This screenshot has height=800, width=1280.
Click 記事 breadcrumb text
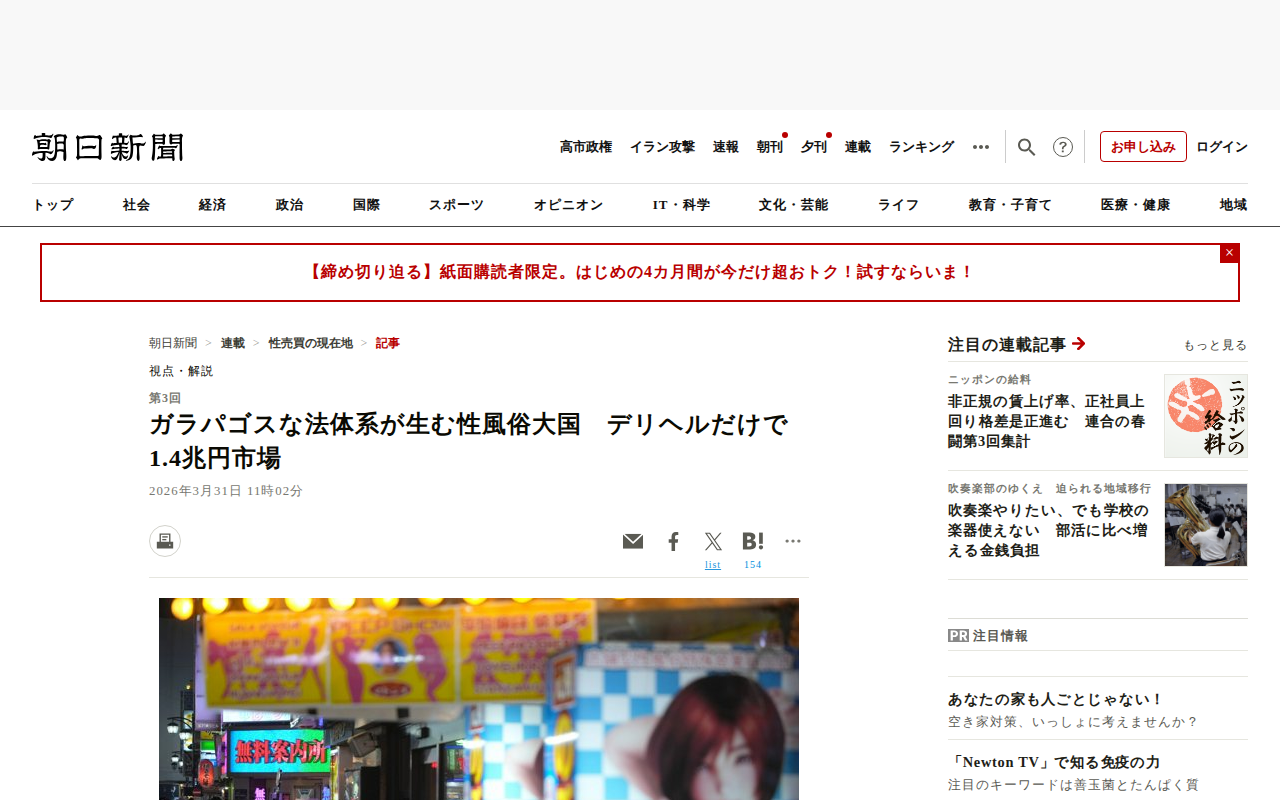(388, 343)
